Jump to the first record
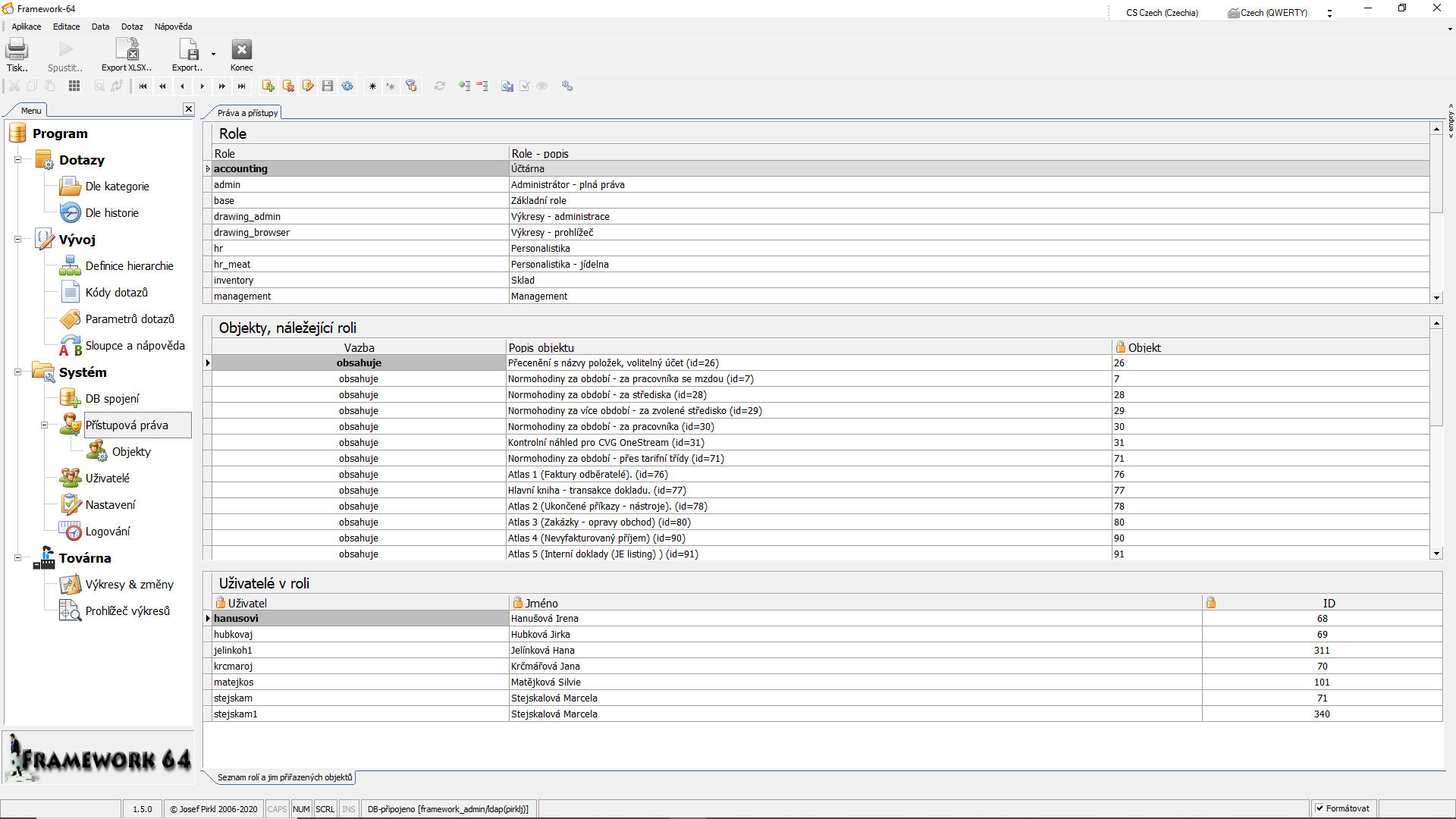Screen dimensions: 1456x819 (143, 86)
